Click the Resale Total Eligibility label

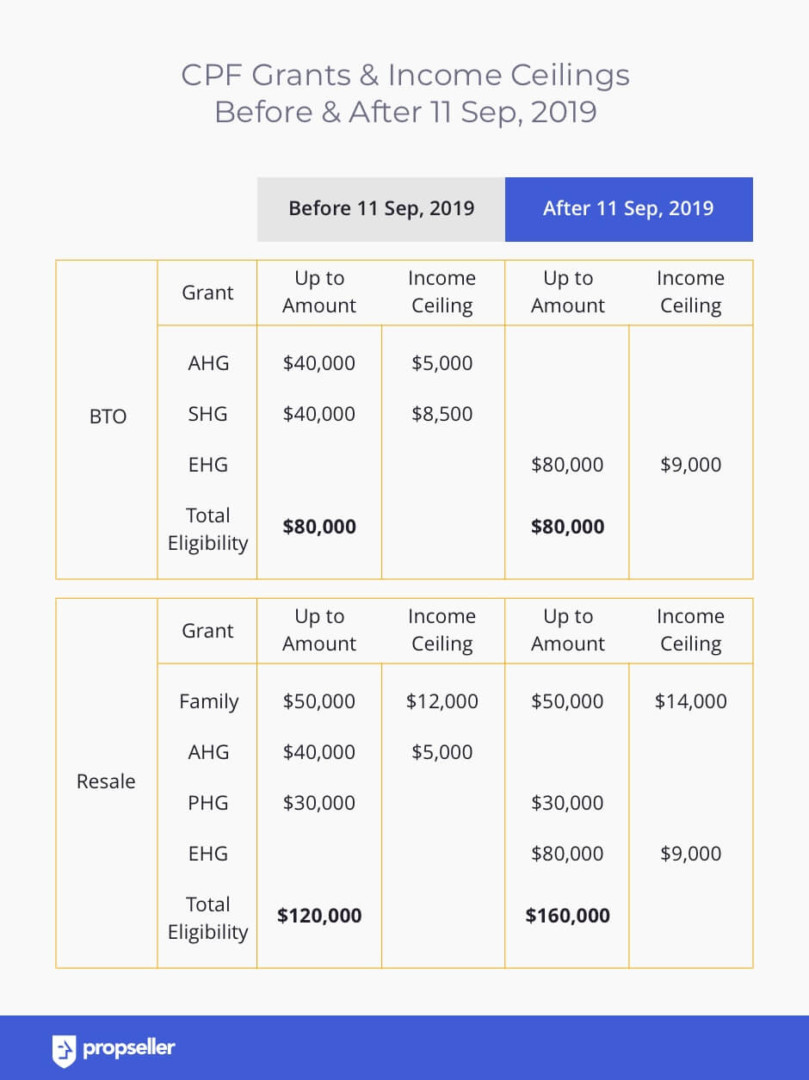(x=208, y=918)
